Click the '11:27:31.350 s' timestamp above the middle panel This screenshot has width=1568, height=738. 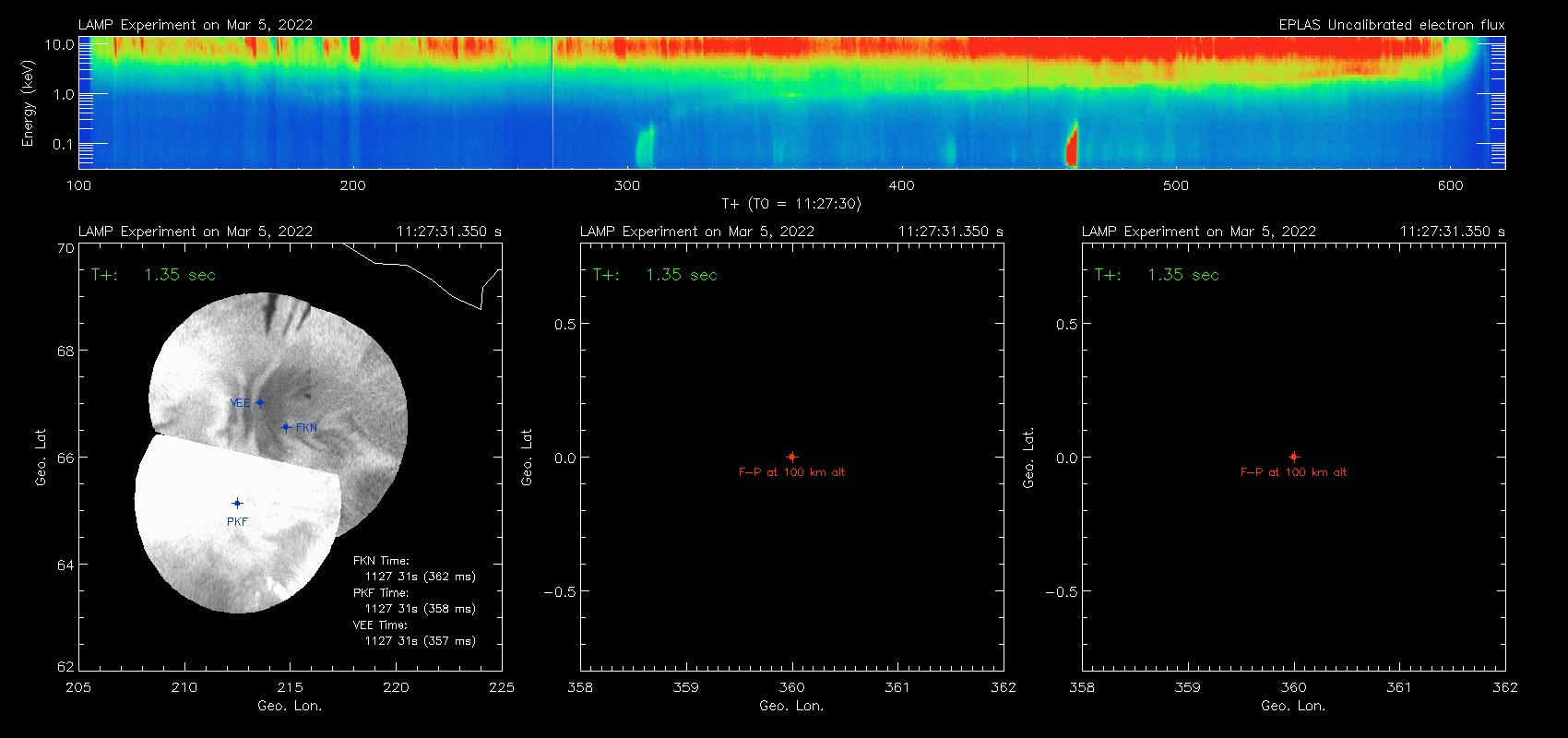point(951,232)
